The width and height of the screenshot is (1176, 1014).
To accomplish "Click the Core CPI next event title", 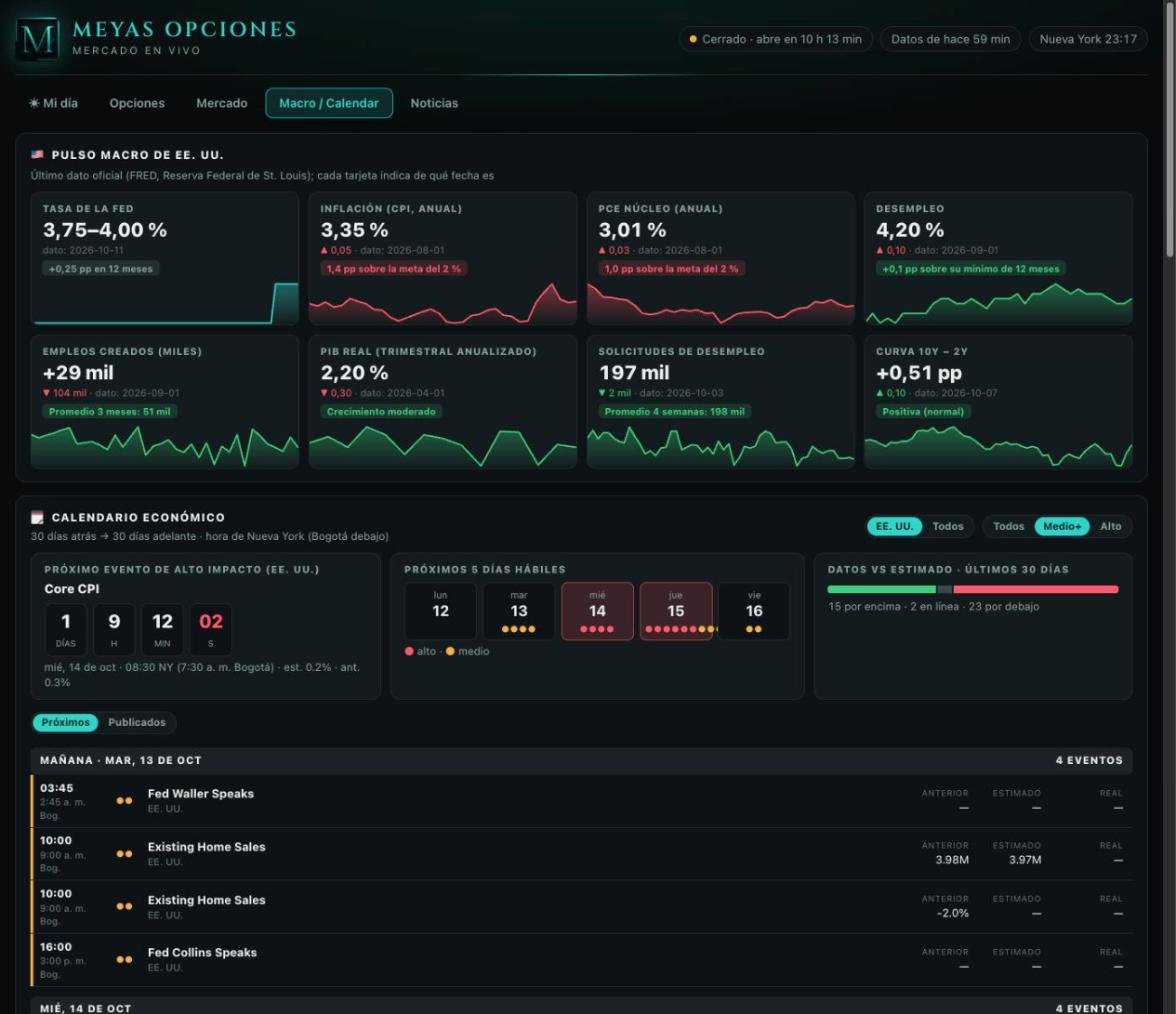I will [x=71, y=589].
